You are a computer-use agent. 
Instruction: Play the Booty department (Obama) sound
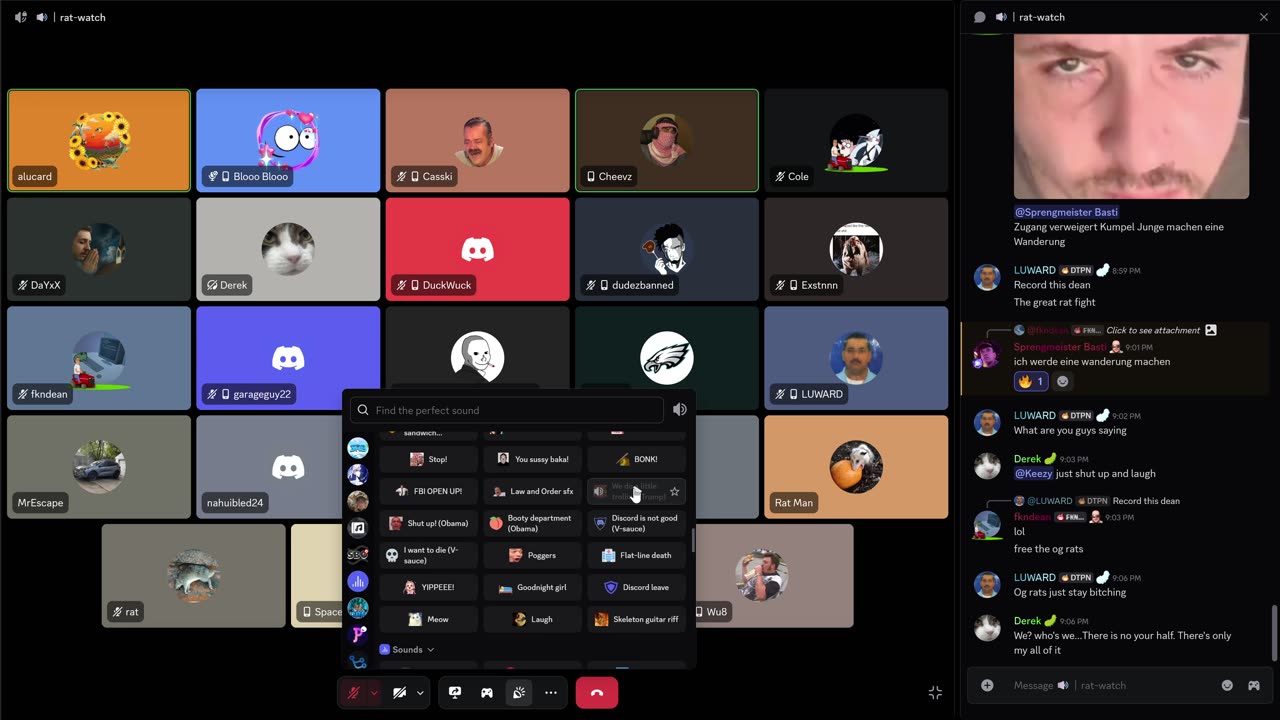point(531,523)
